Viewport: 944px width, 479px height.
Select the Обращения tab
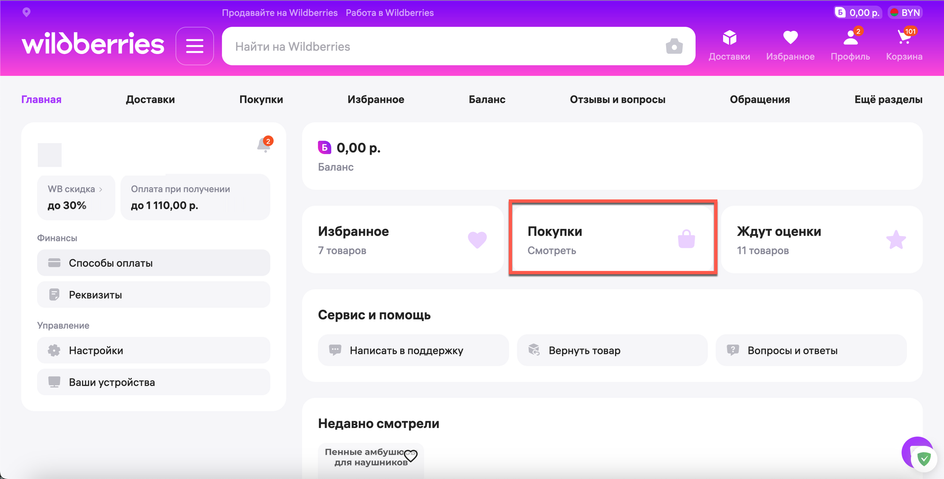(x=760, y=99)
